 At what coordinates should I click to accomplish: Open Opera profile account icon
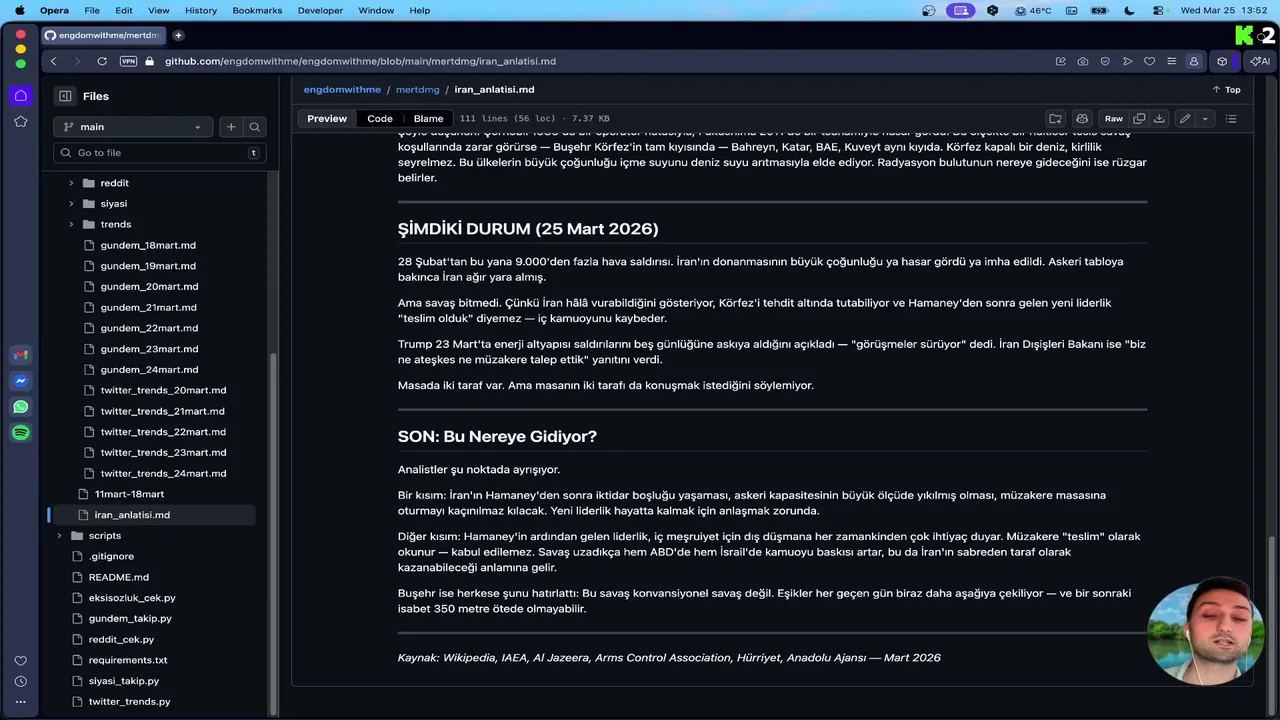tap(1193, 61)
